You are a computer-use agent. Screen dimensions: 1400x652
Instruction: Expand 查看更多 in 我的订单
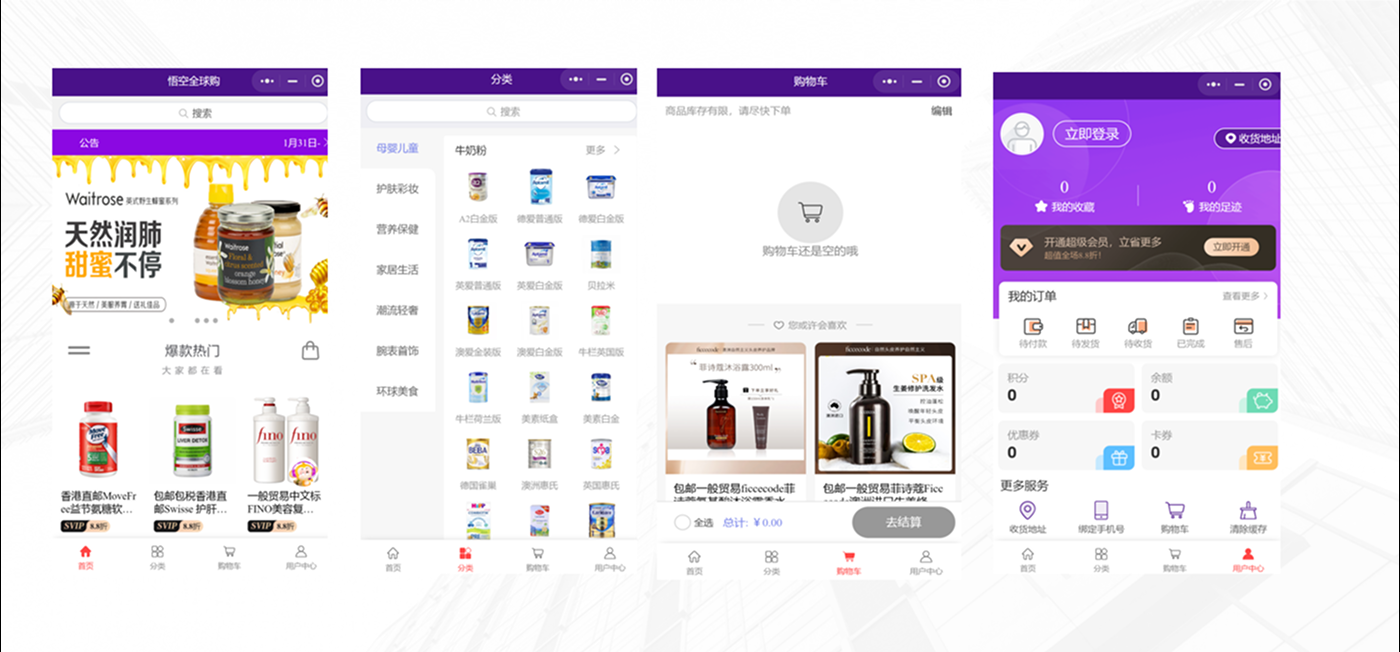(x=1245, y=296)
